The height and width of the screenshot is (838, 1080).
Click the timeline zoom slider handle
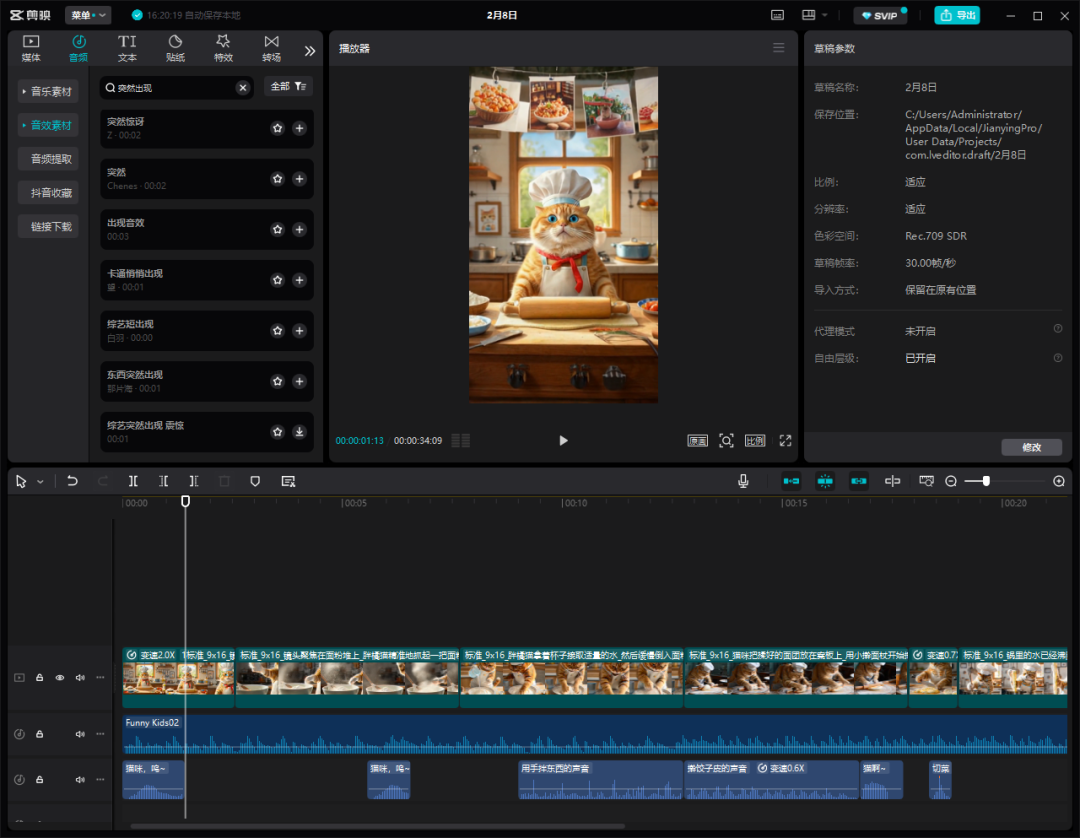[986, 481]
